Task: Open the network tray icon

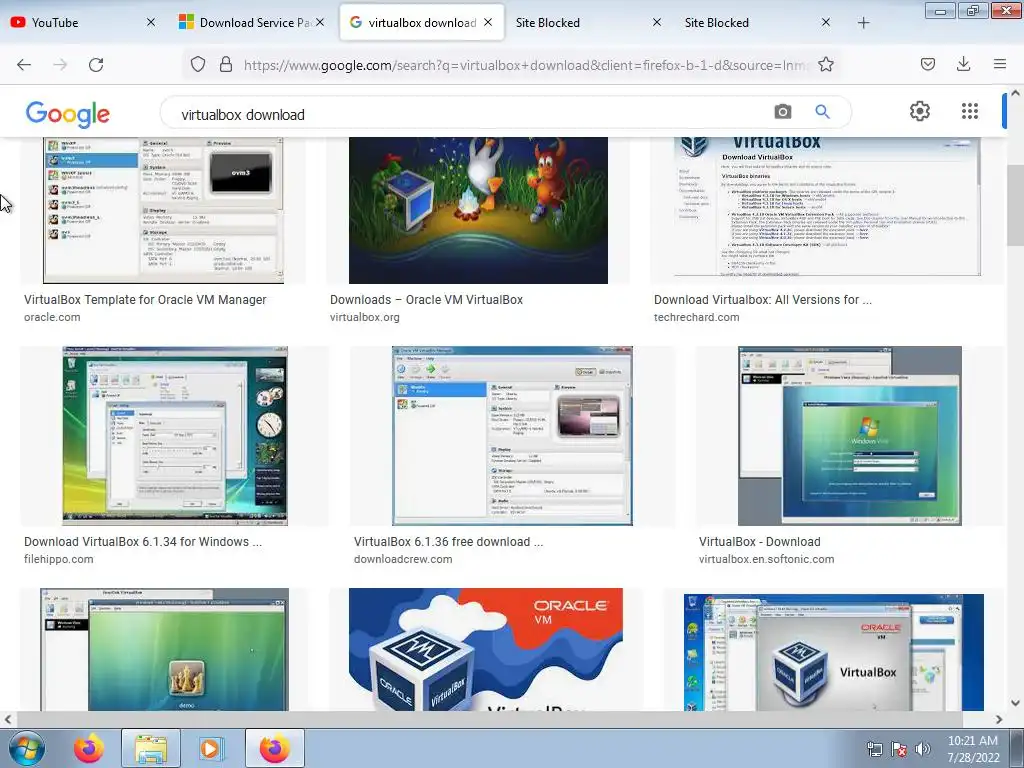Action: [x=874, y=749]
